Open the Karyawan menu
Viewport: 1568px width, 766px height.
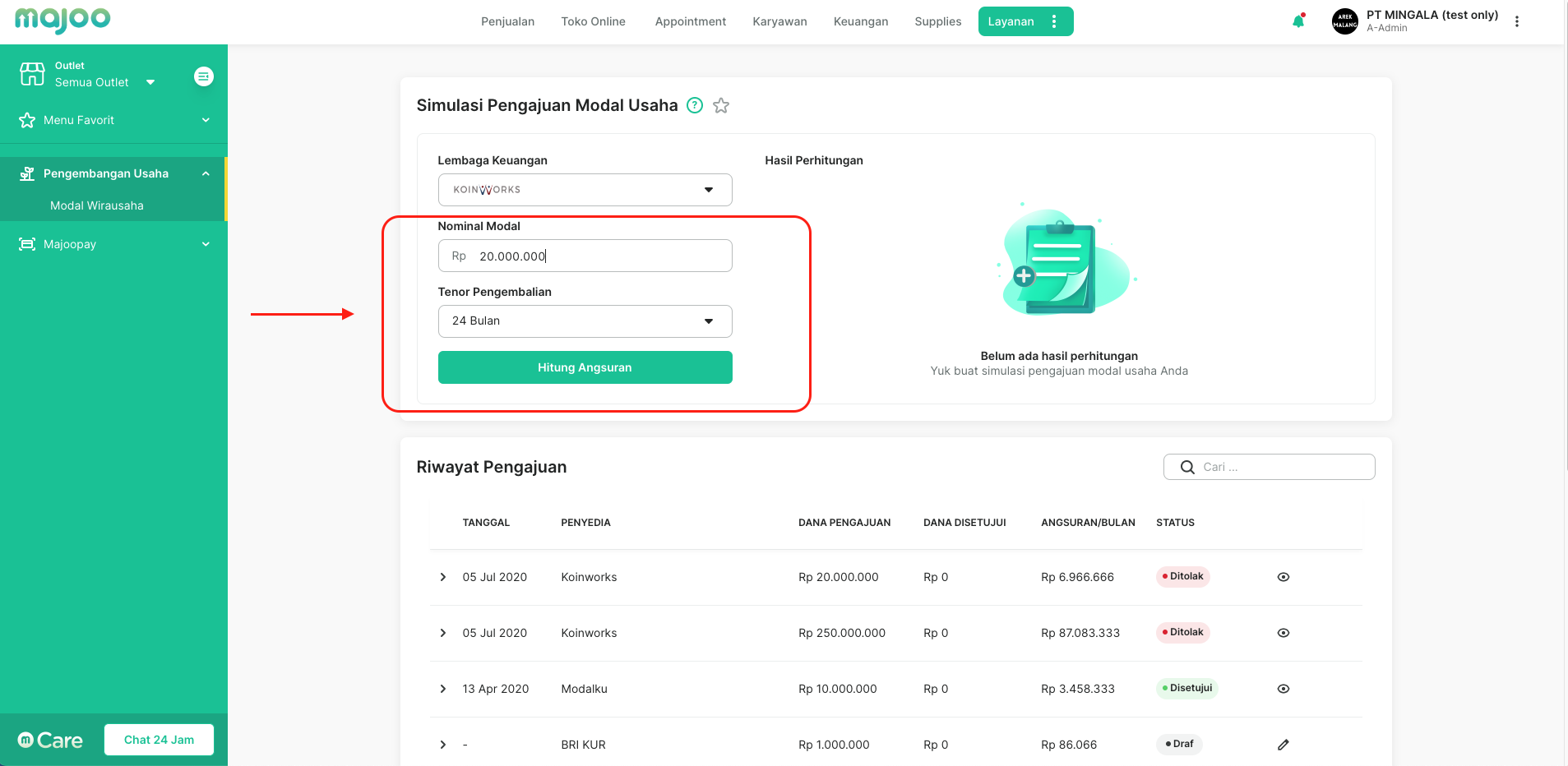[x=779, y=21]
